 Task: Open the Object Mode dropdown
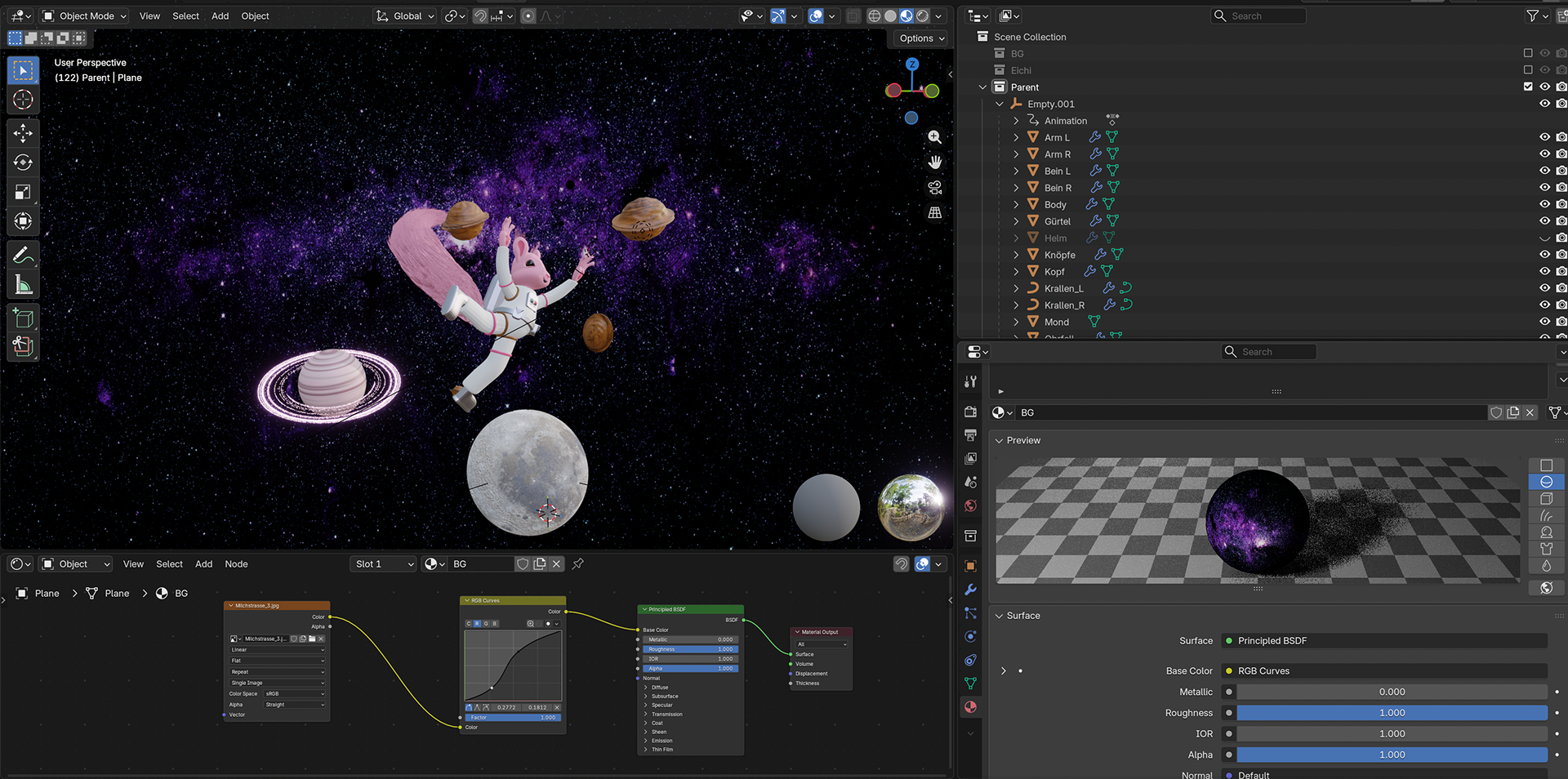[85, 16]
